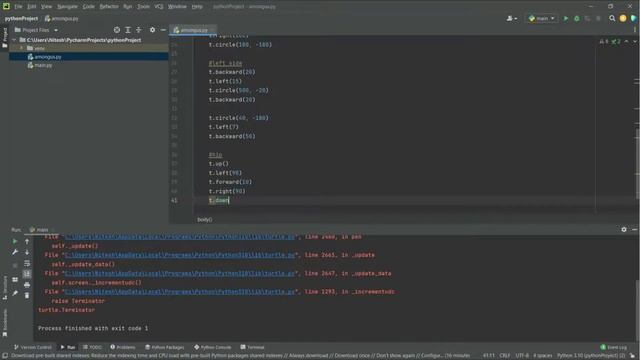The image size is (640, 360).
Task: Toggle Structure side tool window stripe
Action: click(x=4, y=288)
